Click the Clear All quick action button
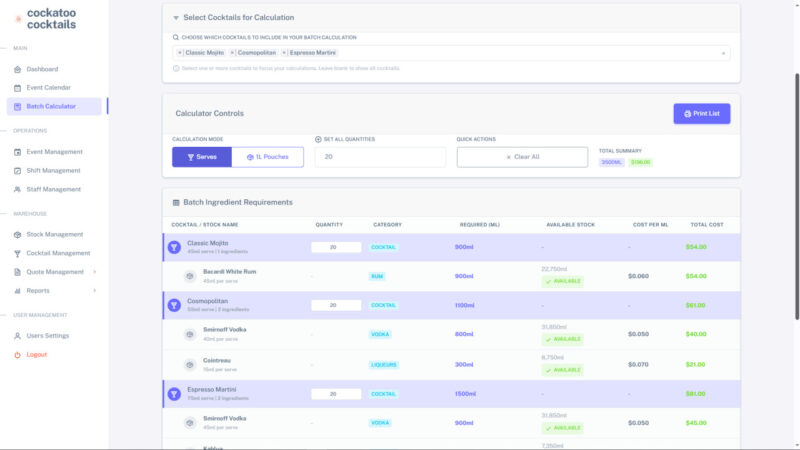 tap(522, 157)
